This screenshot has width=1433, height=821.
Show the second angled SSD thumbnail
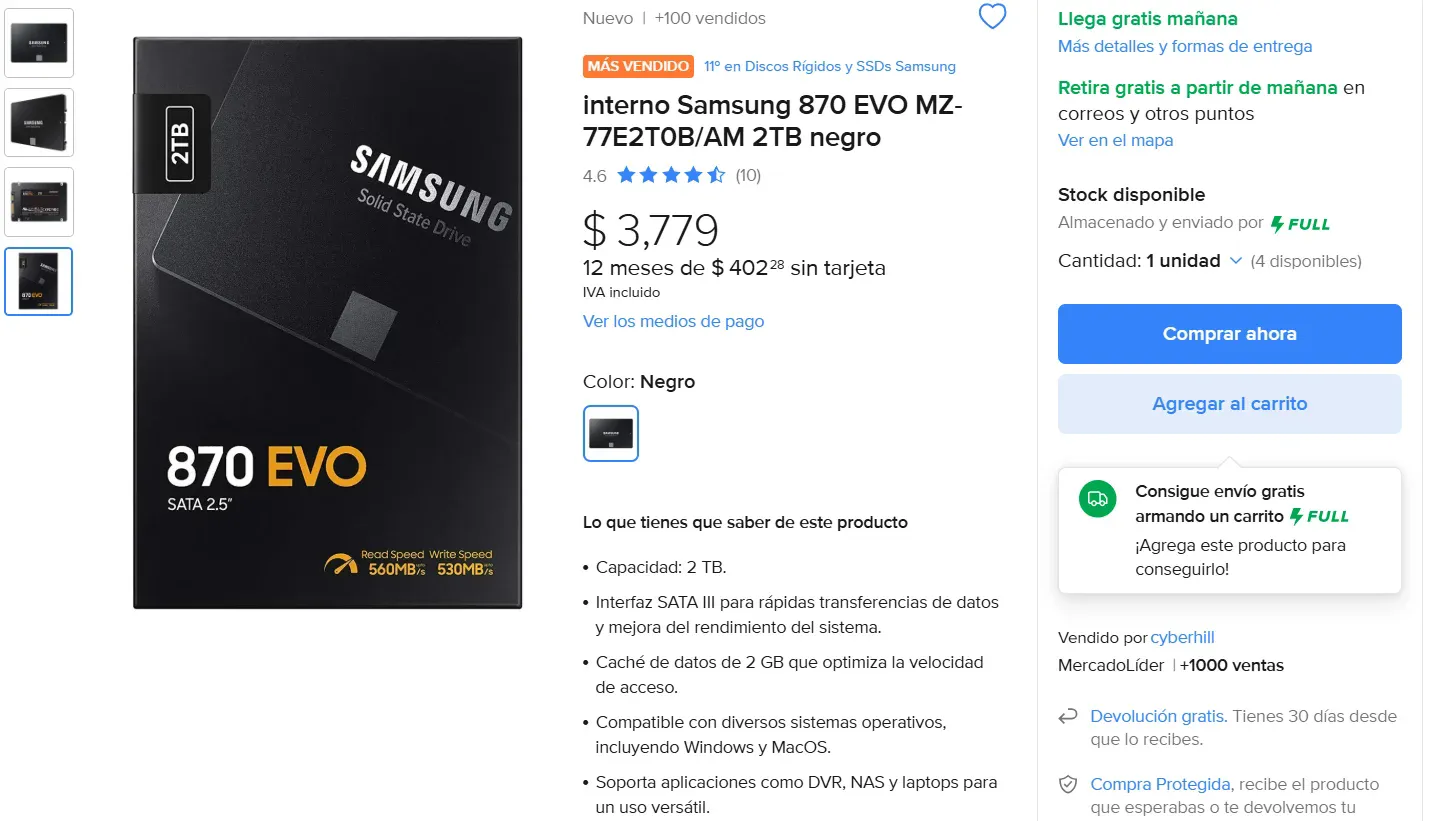coord(39,123)
